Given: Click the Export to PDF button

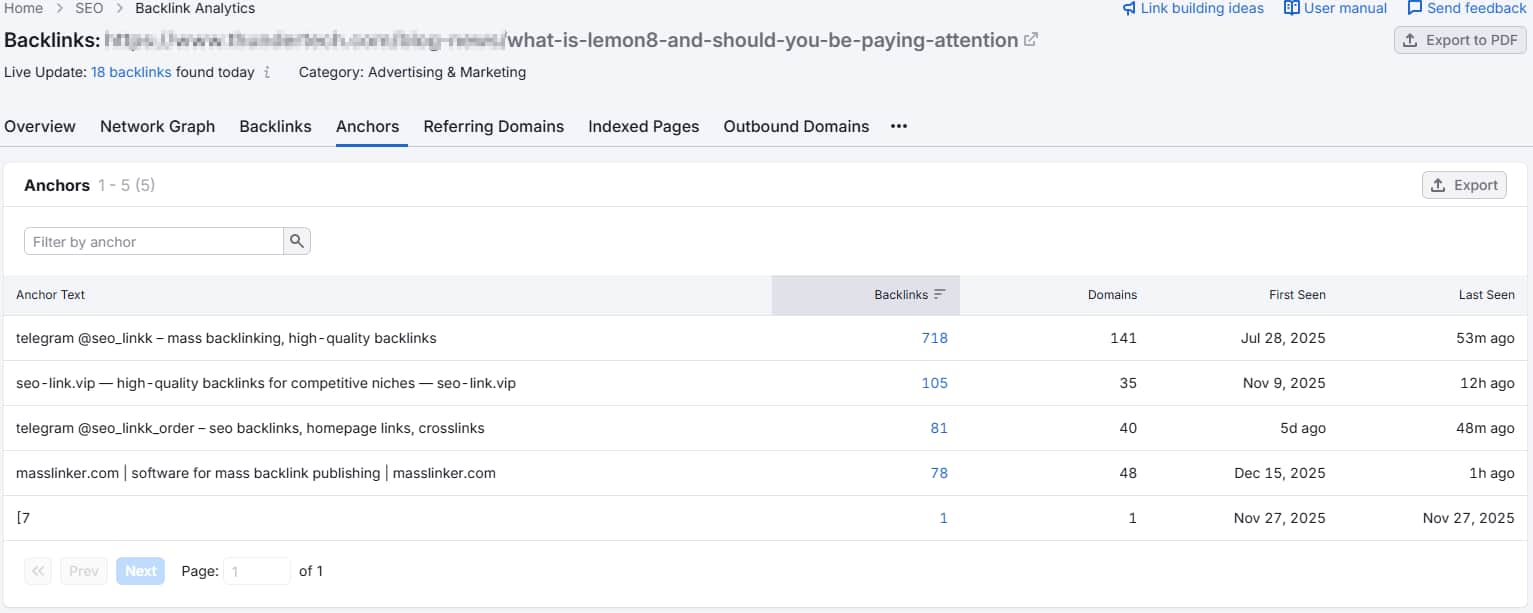Looking at the screenshot, I should coord(1459,40).
